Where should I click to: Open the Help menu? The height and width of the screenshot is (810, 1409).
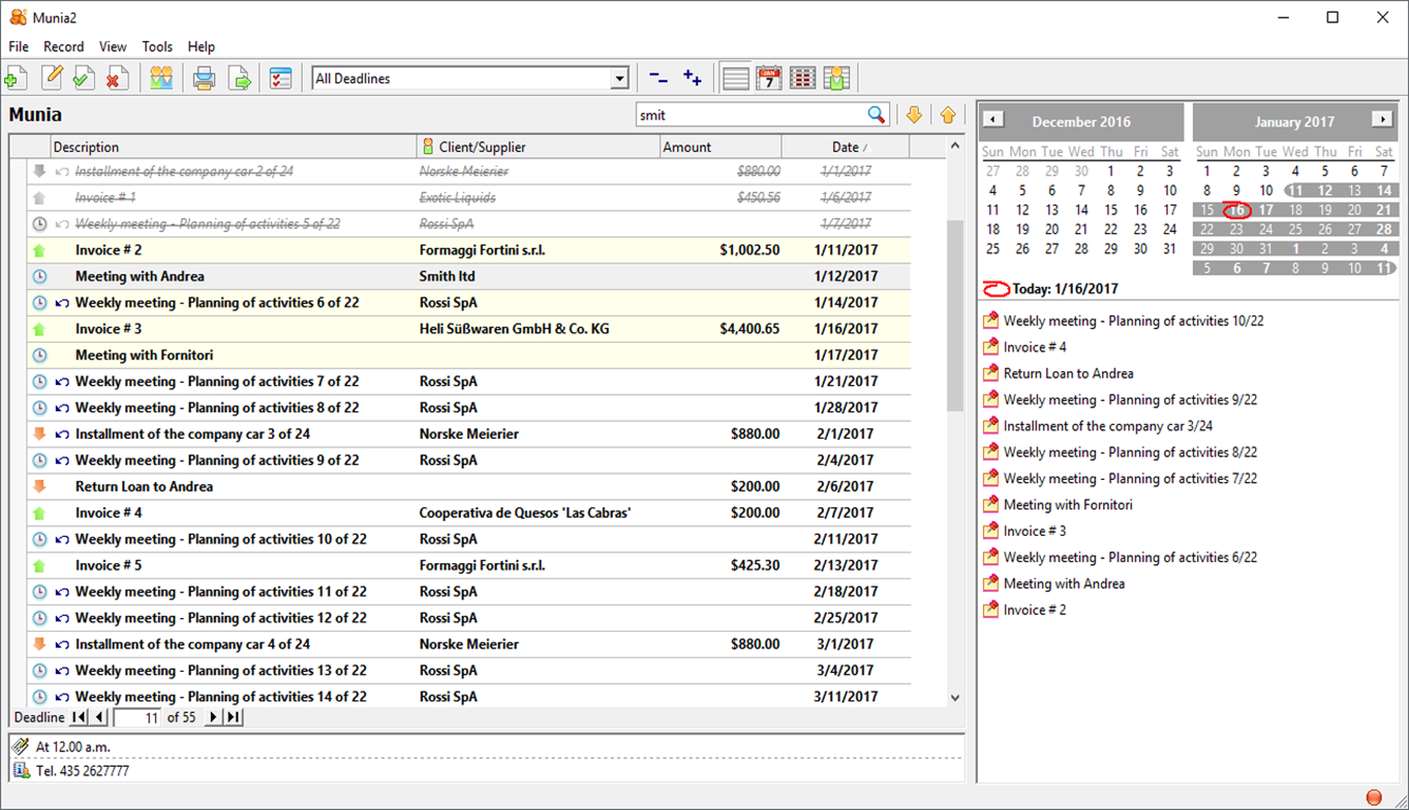click(201, 47)
